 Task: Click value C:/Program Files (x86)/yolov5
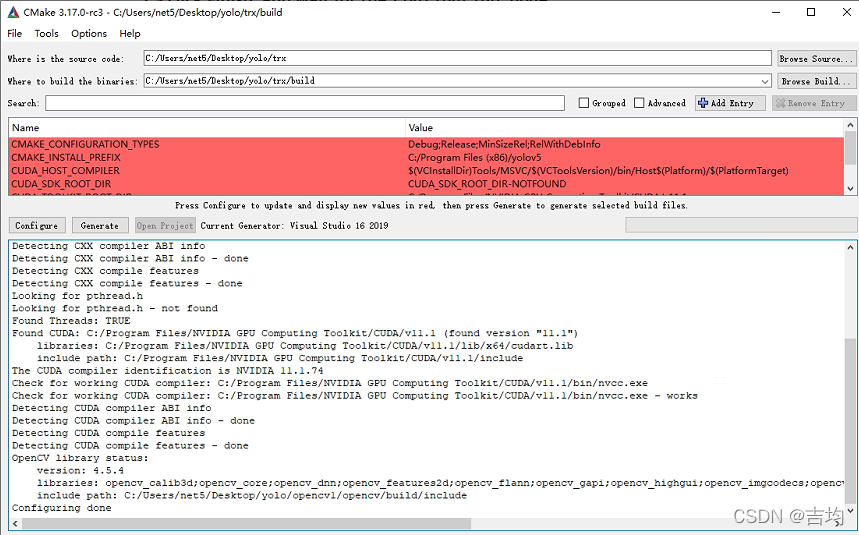[474, 157]
